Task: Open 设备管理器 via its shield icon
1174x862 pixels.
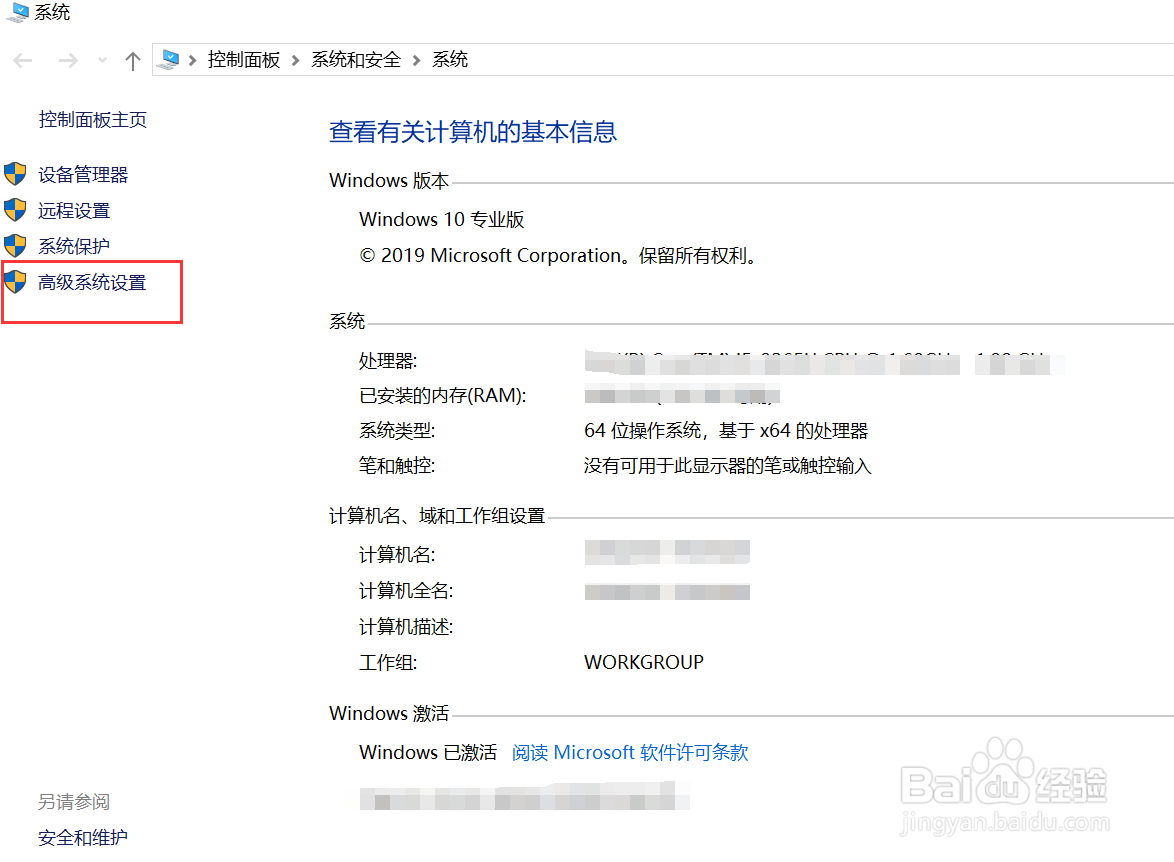Action: (16, 173)
